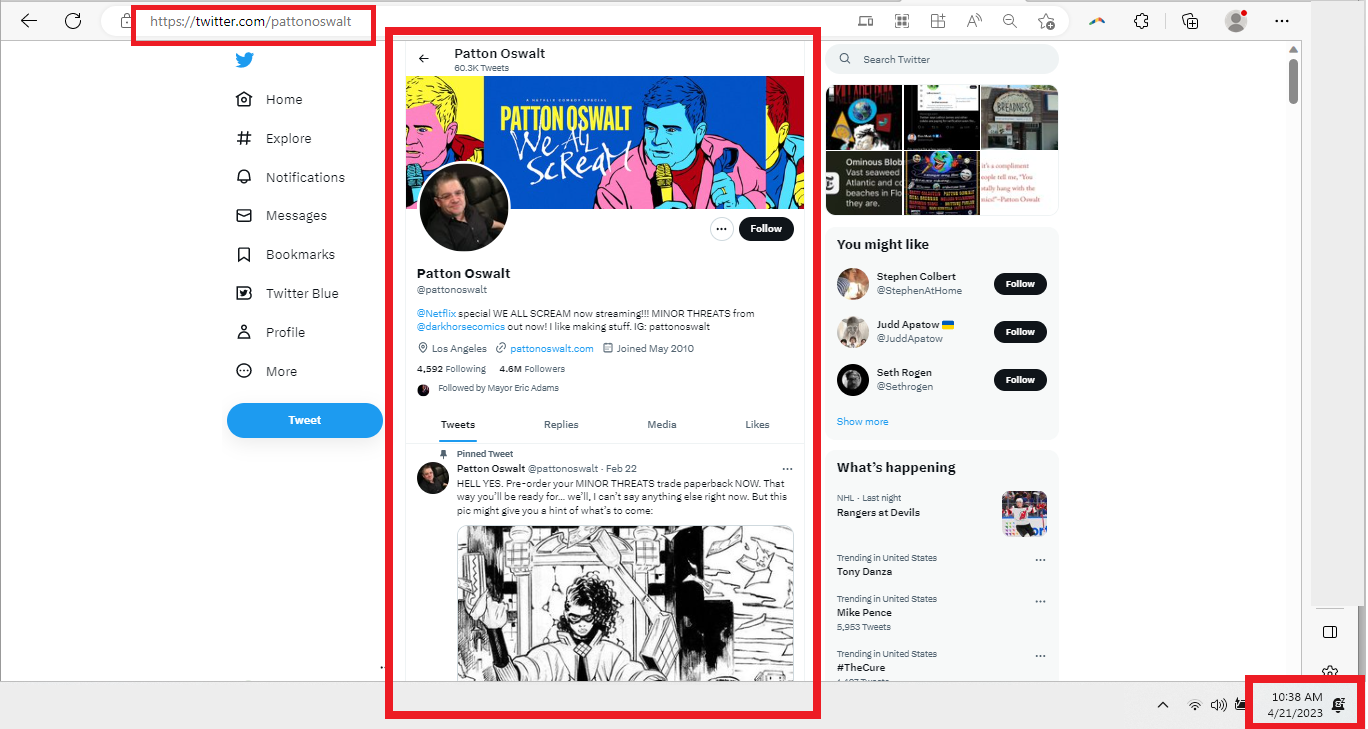Refresh the page with the reload icon
Screen dimensions: 1368x729
[72, 21]
